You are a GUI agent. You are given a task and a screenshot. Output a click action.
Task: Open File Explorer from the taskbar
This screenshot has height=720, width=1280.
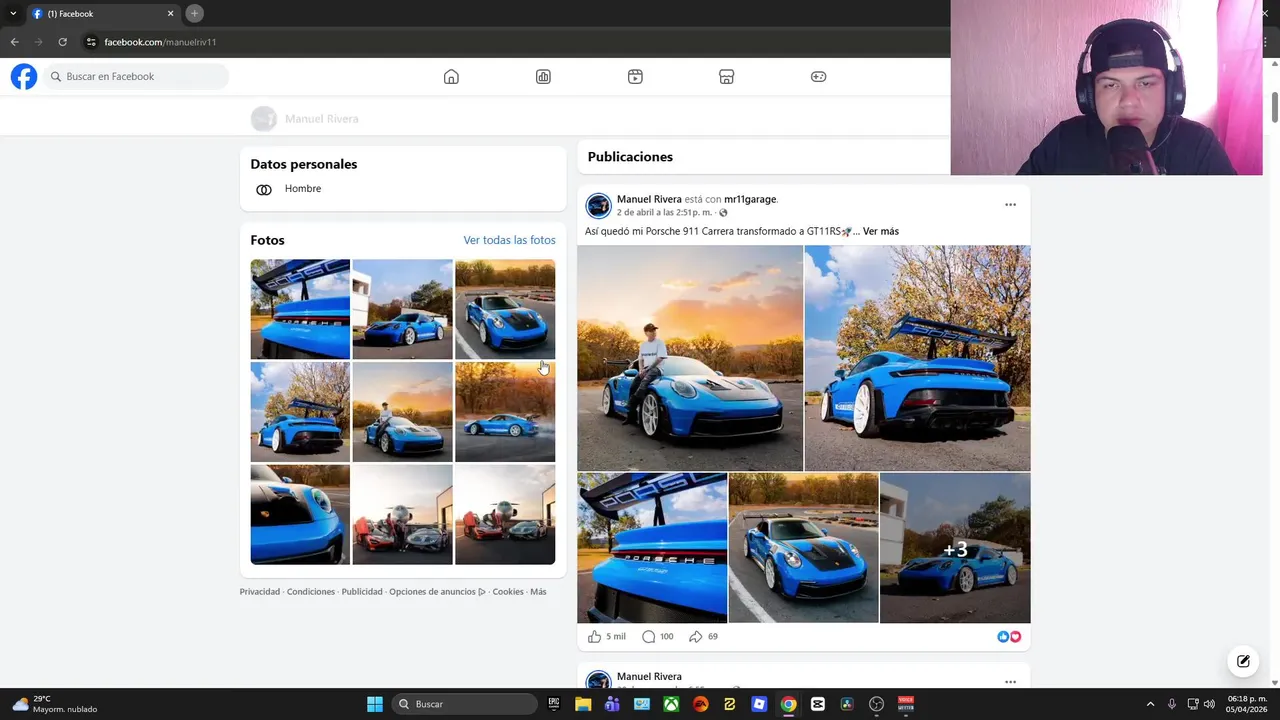[x=583, y=704]
